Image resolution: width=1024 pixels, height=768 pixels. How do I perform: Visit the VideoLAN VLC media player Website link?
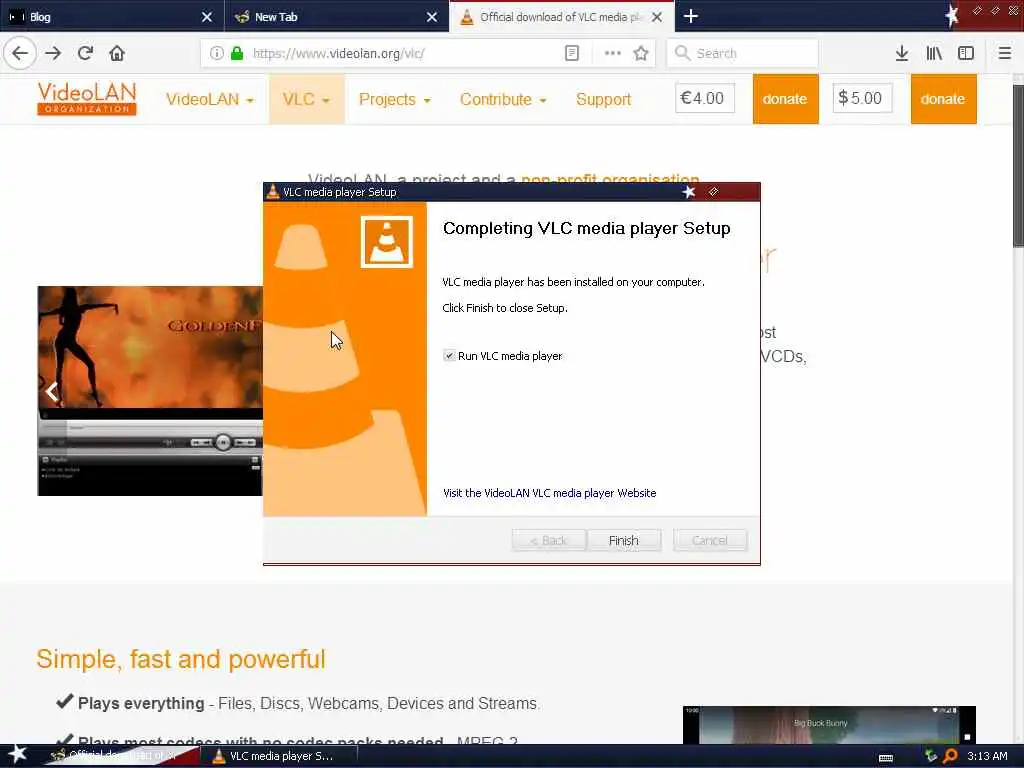(x=549, y=493)
